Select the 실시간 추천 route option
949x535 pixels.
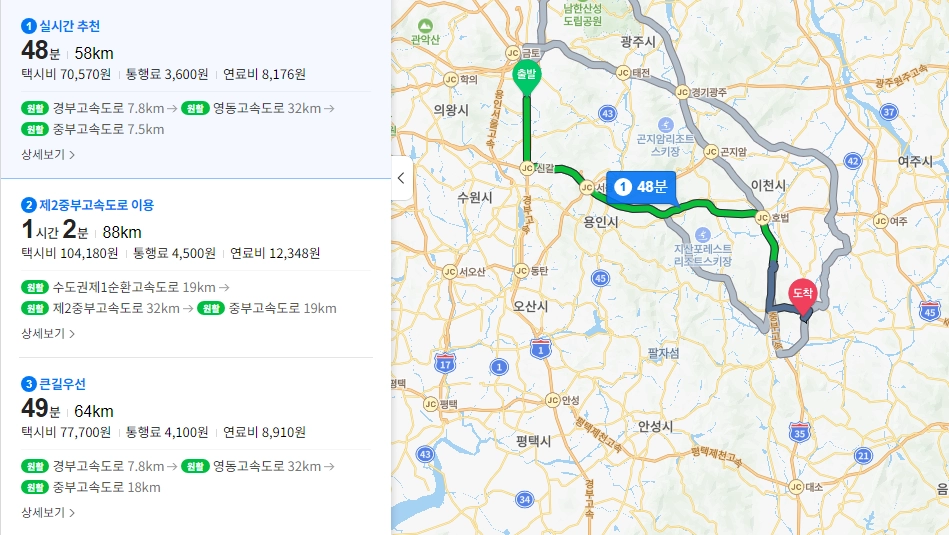point(195,89)
